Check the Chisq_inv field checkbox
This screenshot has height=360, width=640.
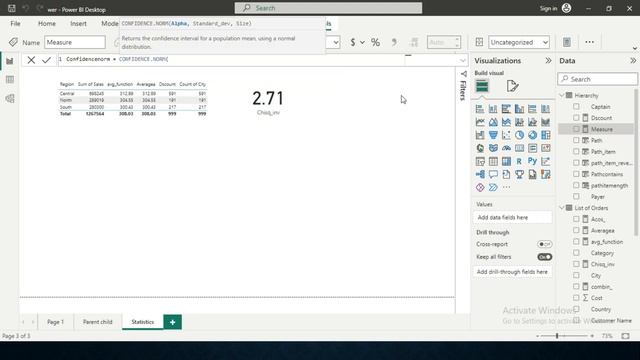576,264
